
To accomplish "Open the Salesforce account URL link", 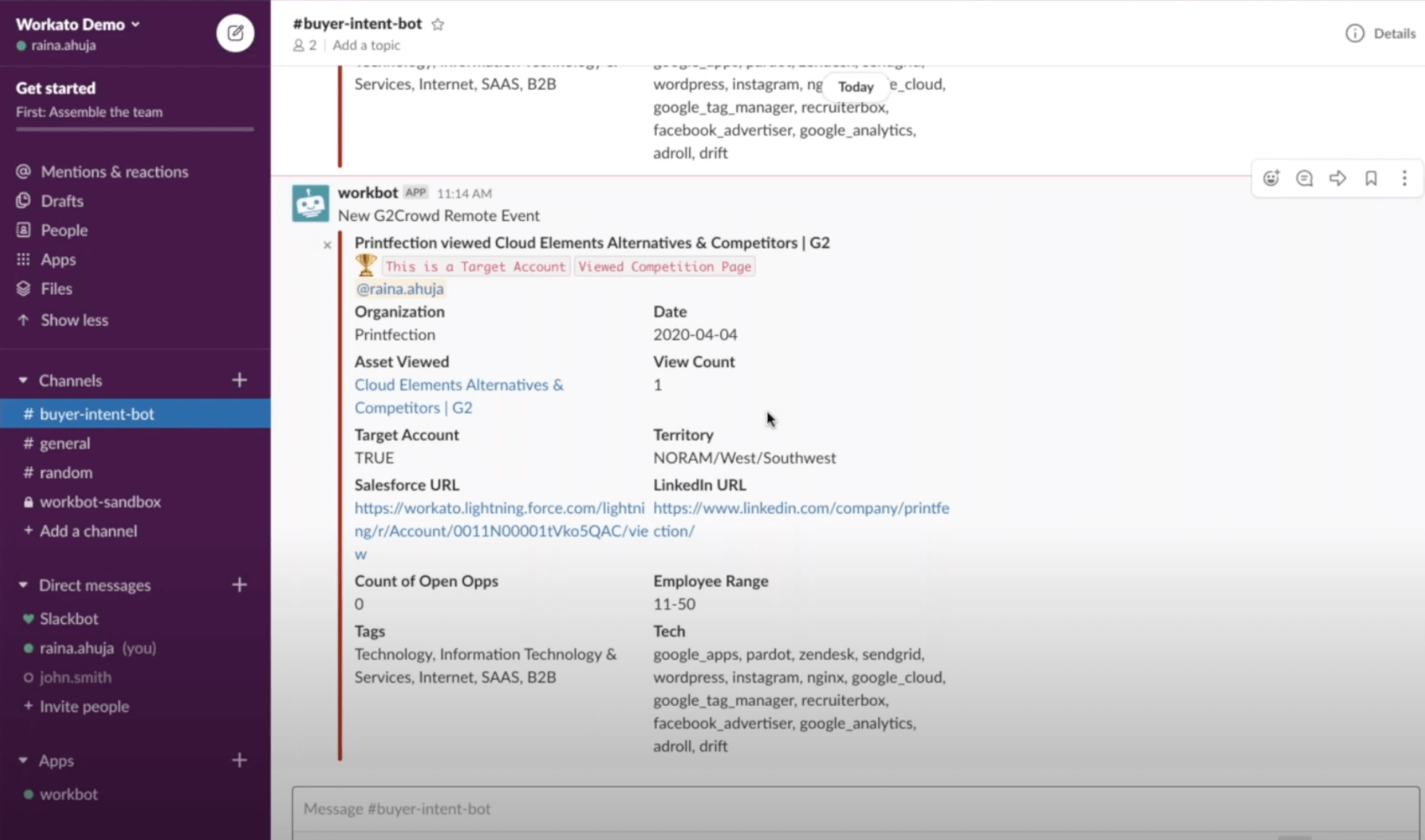I will click(501, 531).
